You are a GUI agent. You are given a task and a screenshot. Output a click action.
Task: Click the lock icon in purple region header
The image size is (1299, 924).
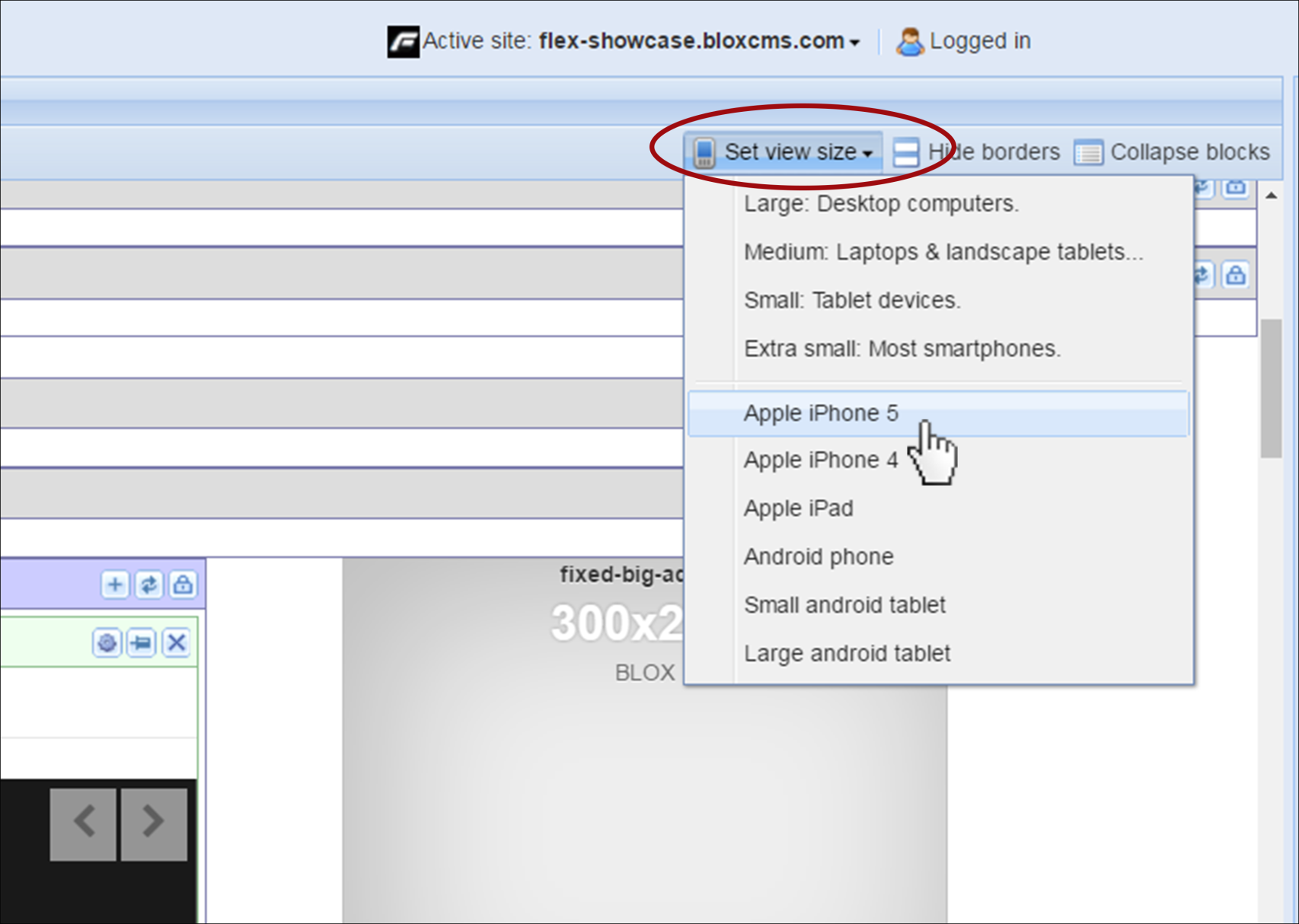[x=183, y=585]
